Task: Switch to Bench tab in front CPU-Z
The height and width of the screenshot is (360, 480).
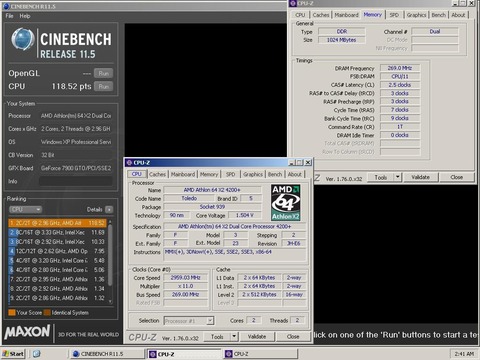Action: [275, 174]
